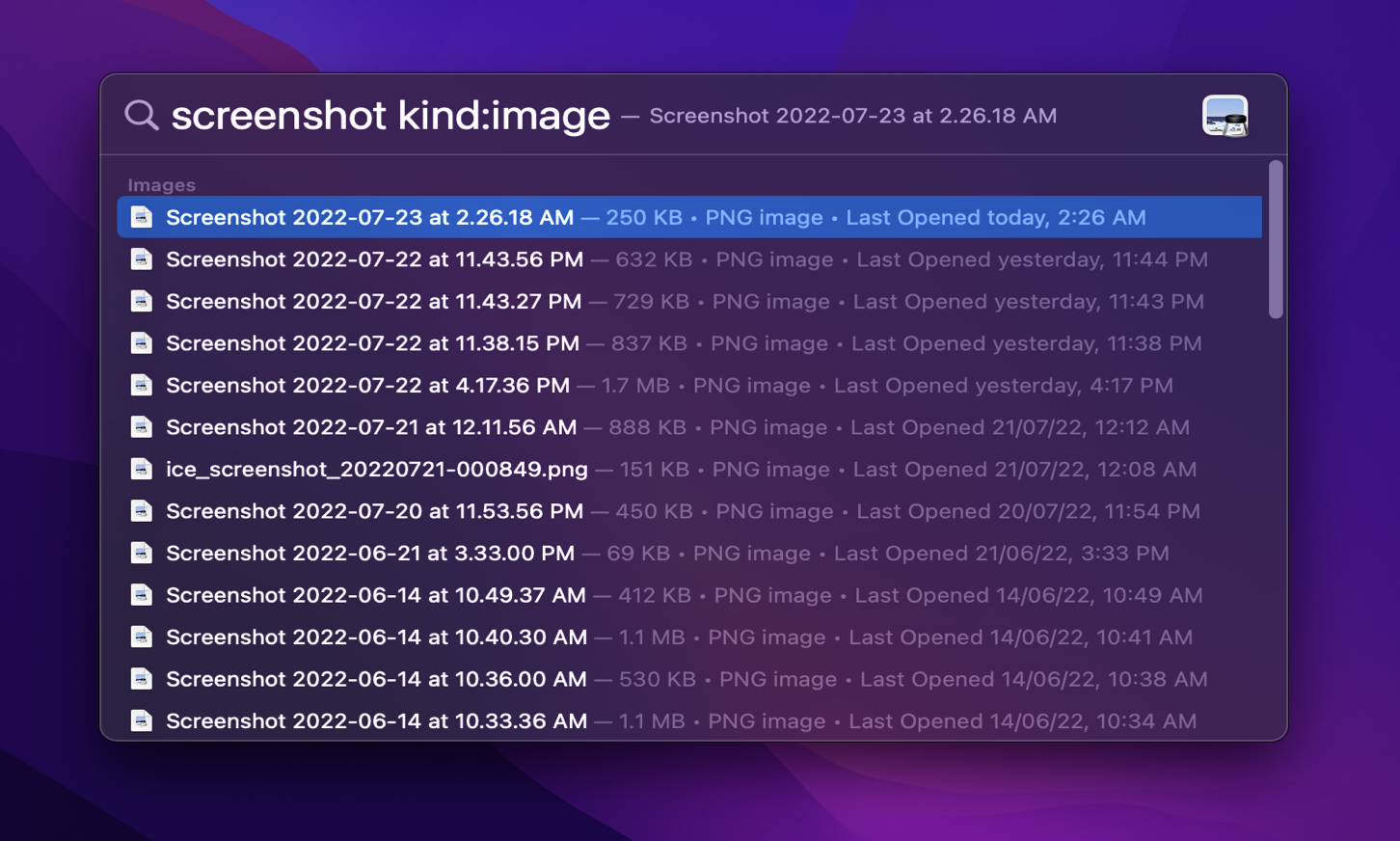Click file icon of the 10.36.00 AM screenshot
The image size is (1400, 841).
(142, 679)
